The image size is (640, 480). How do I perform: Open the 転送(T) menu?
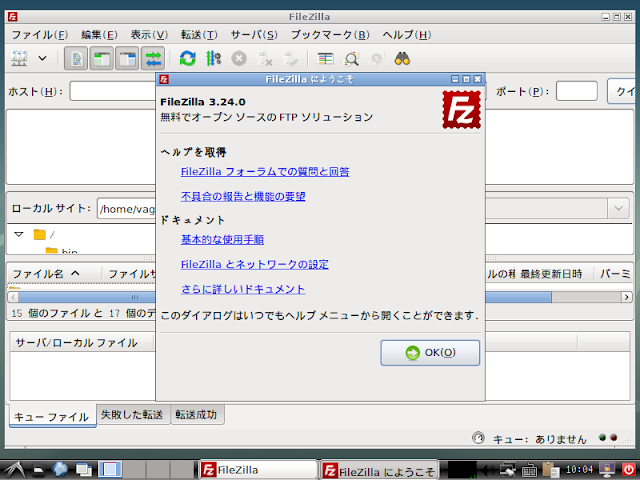(199, 35)
